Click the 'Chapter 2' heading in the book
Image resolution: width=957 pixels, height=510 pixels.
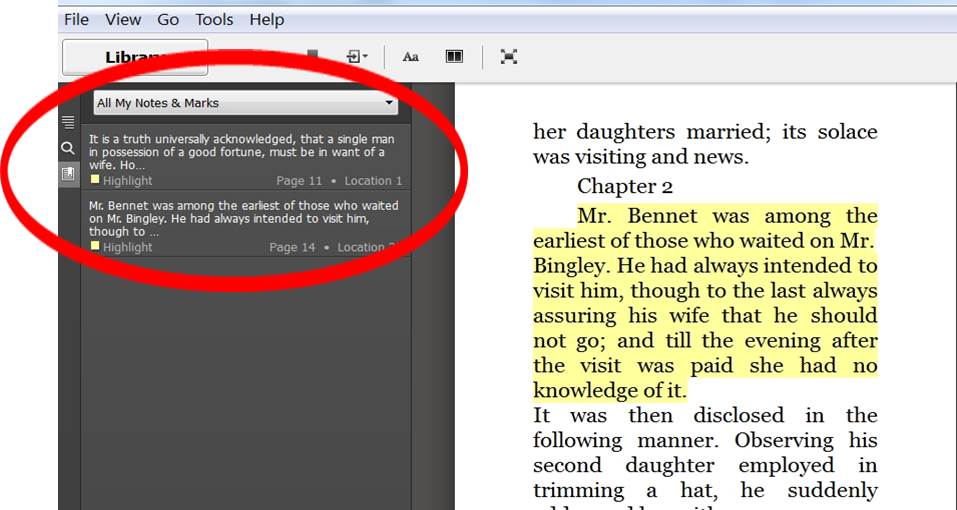(x=624, y=186)
